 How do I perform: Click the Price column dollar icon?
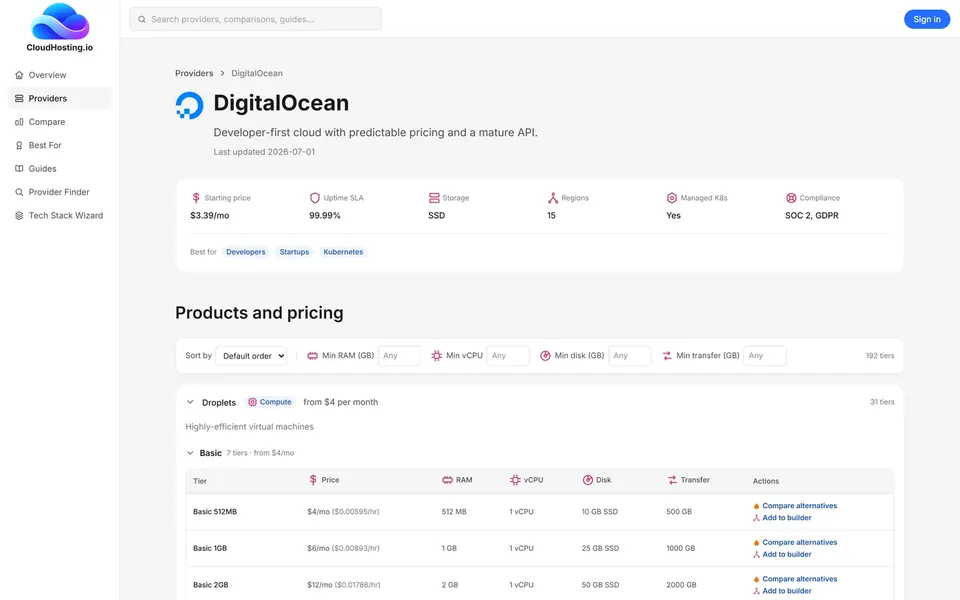point(313,480)
